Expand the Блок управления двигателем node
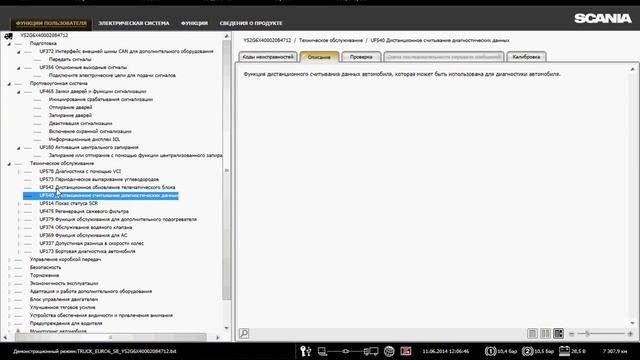This screenshot has height=360, width=640. [9, 300]
